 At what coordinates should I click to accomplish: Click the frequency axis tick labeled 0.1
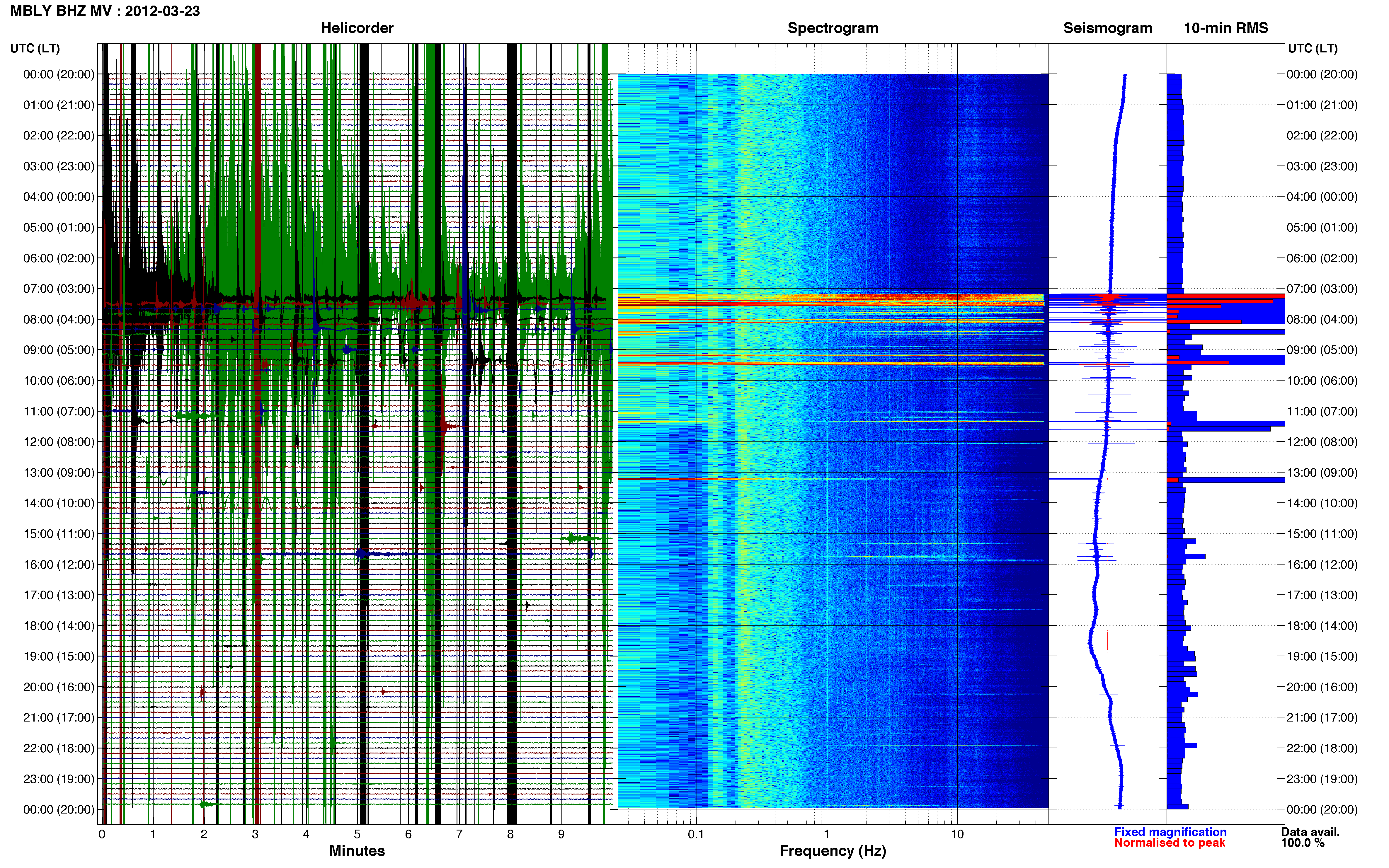(696, 834)
